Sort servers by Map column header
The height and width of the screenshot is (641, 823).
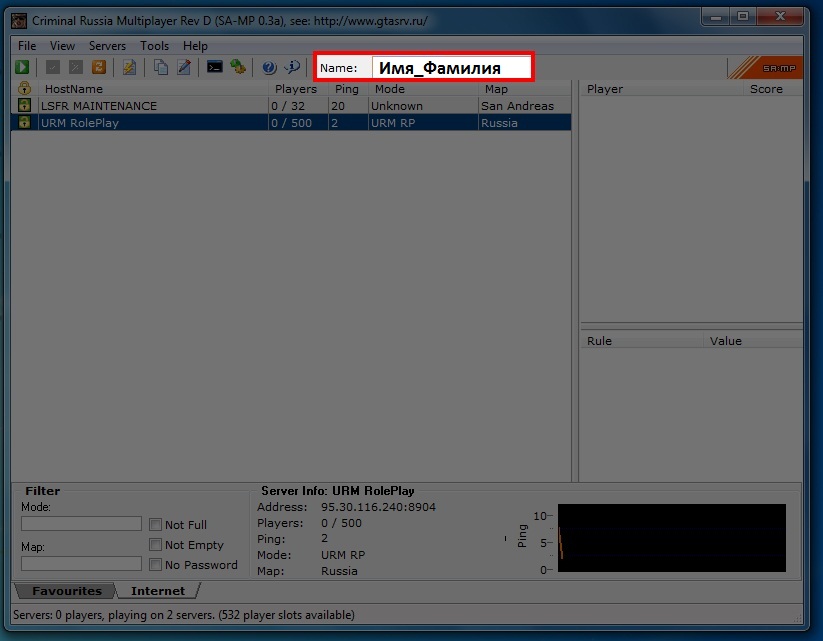click(x=525, y=89)
